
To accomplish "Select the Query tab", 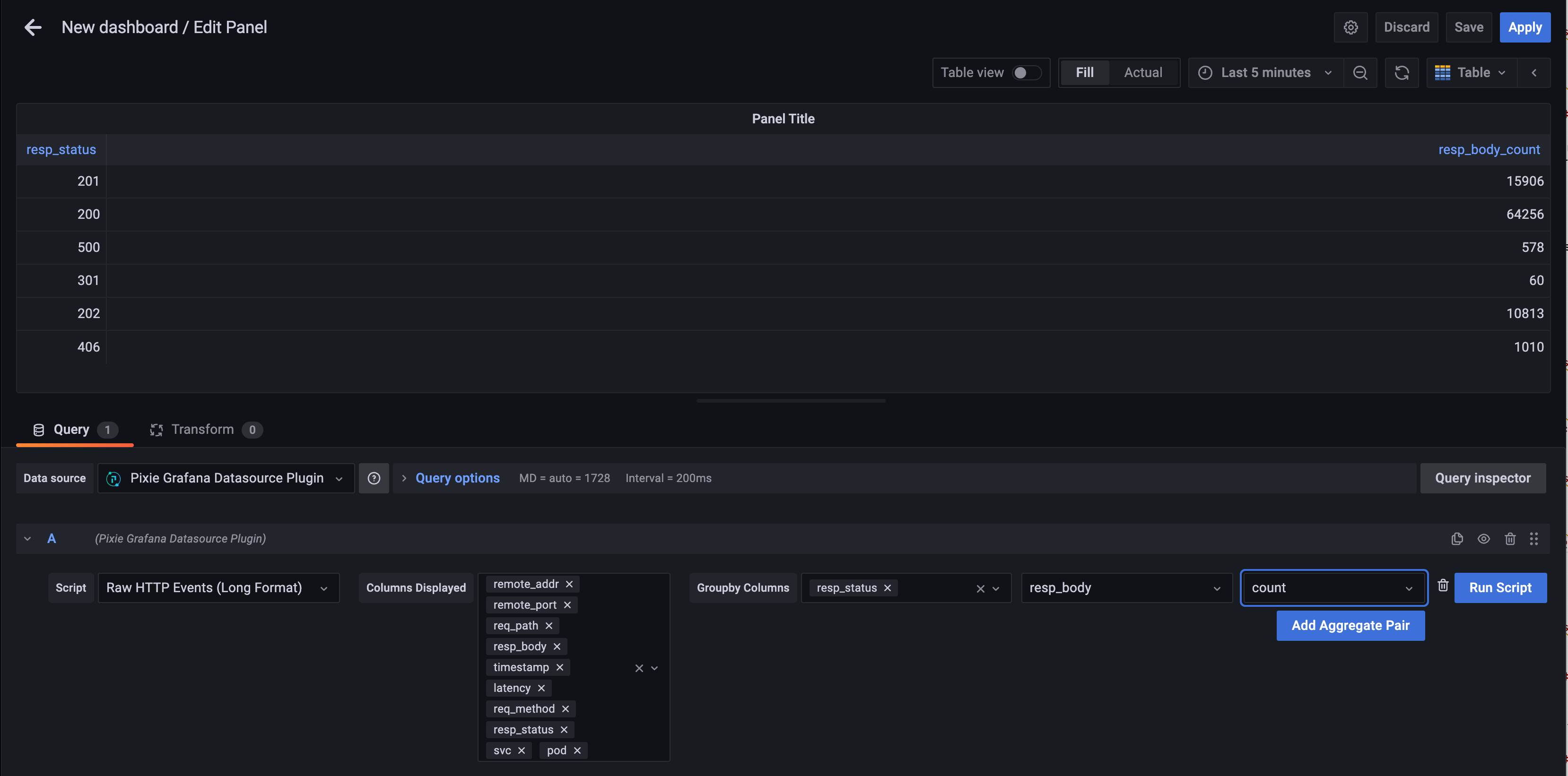I will (71, 430).
